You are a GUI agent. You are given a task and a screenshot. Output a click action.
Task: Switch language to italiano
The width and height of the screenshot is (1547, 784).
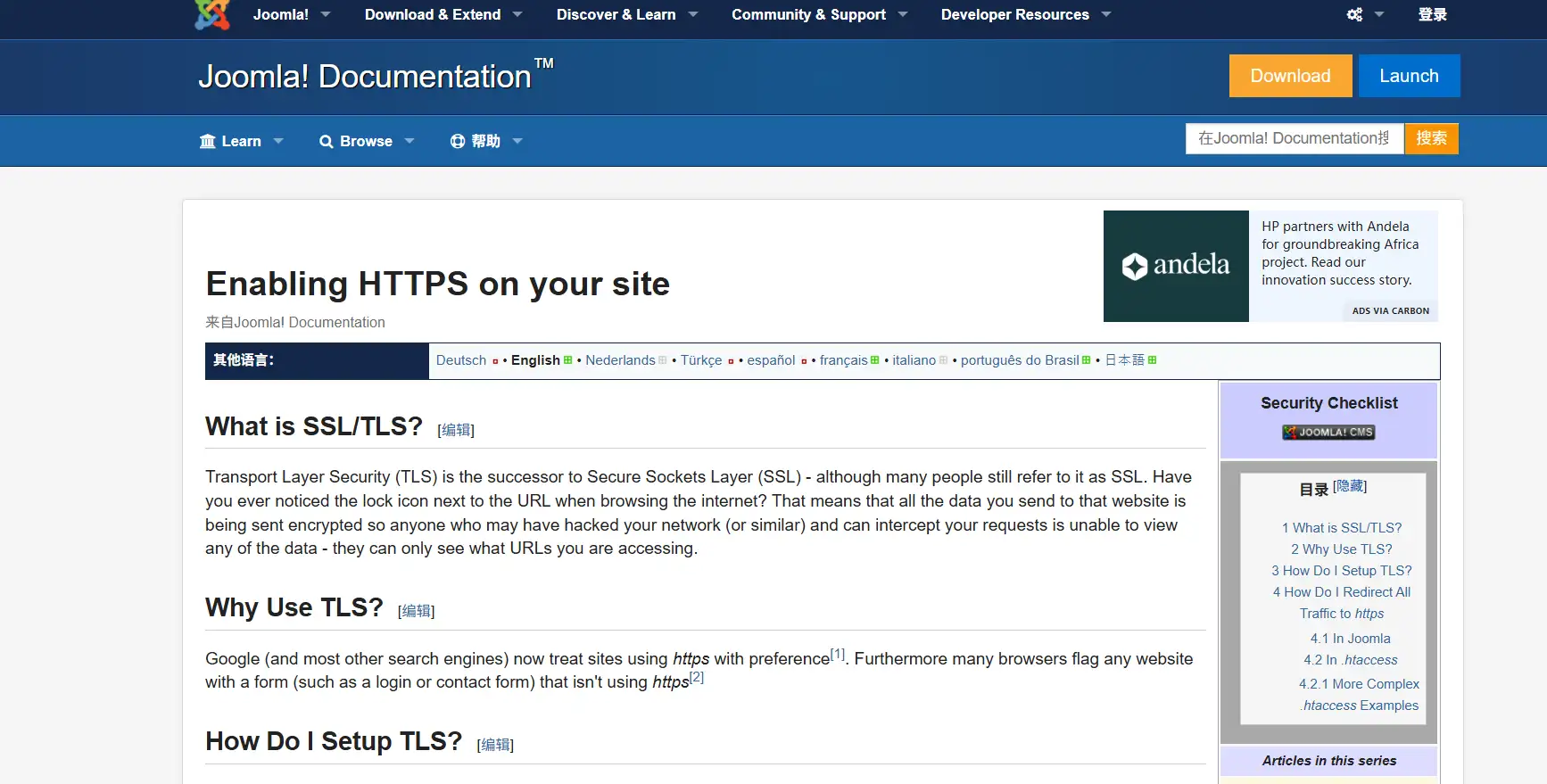point(914,360)
